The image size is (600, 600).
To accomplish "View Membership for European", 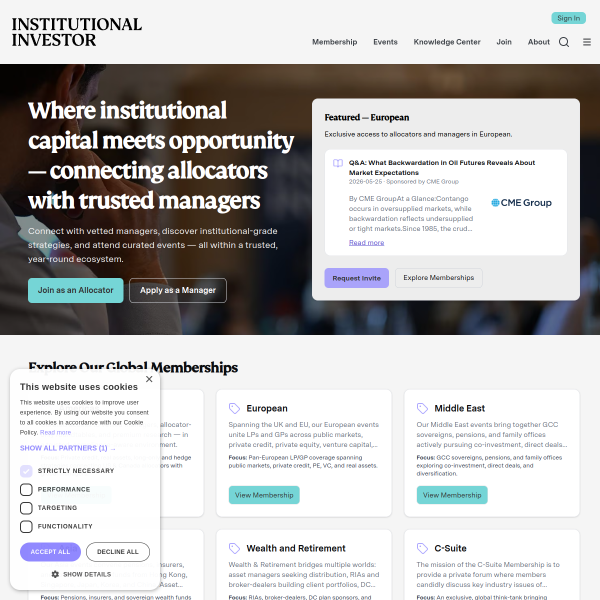I will pyautogui.click(x=264, y=495).
